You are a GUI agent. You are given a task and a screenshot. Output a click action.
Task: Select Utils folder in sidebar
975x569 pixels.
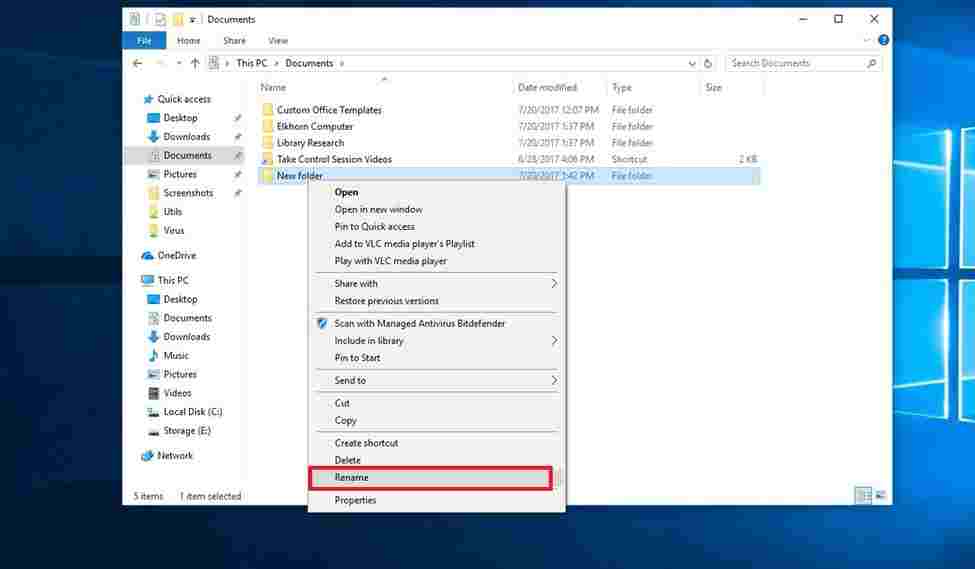tap(172, 211)
